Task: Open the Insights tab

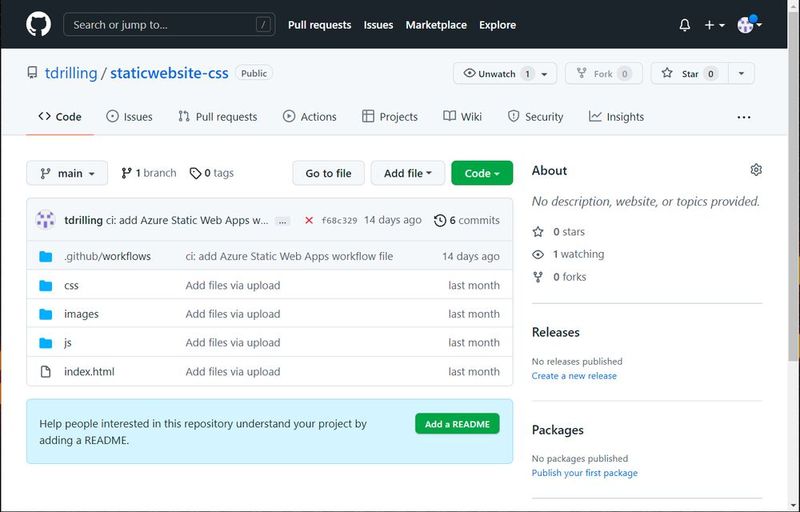Action: [x=616, y=117]
